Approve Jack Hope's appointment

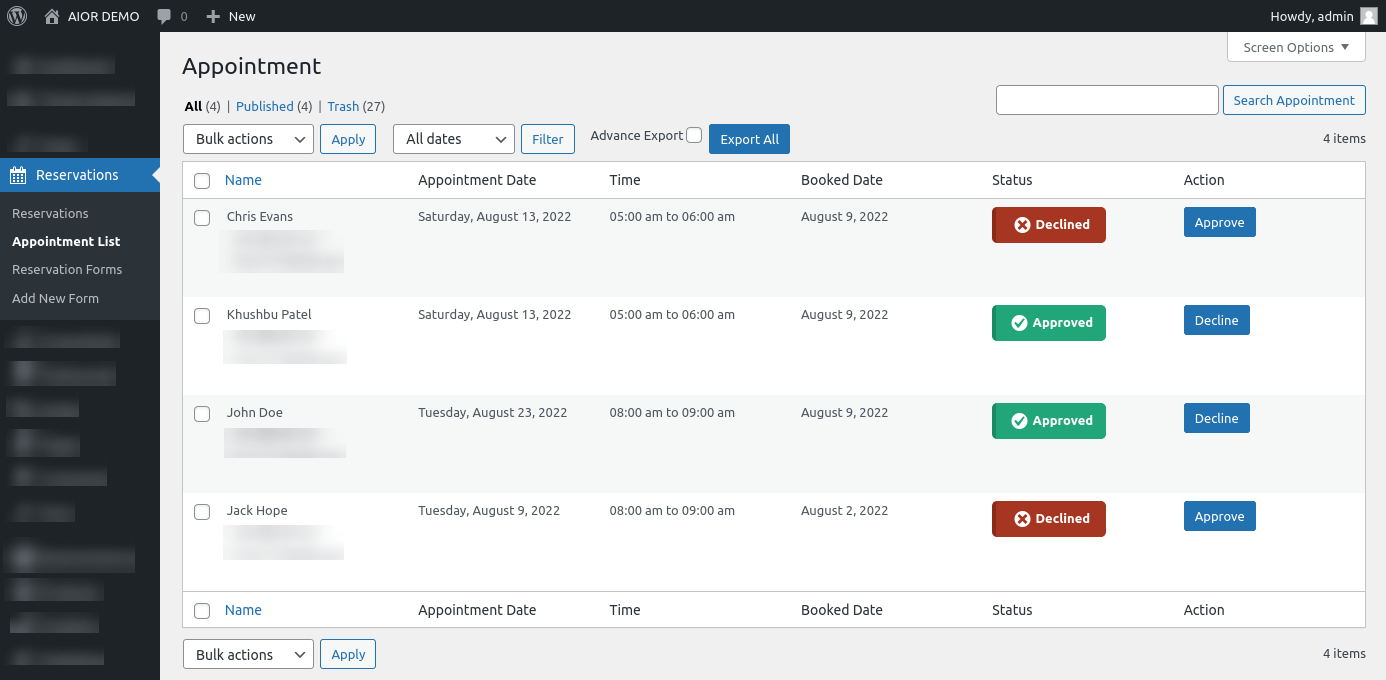point(1219,517)
